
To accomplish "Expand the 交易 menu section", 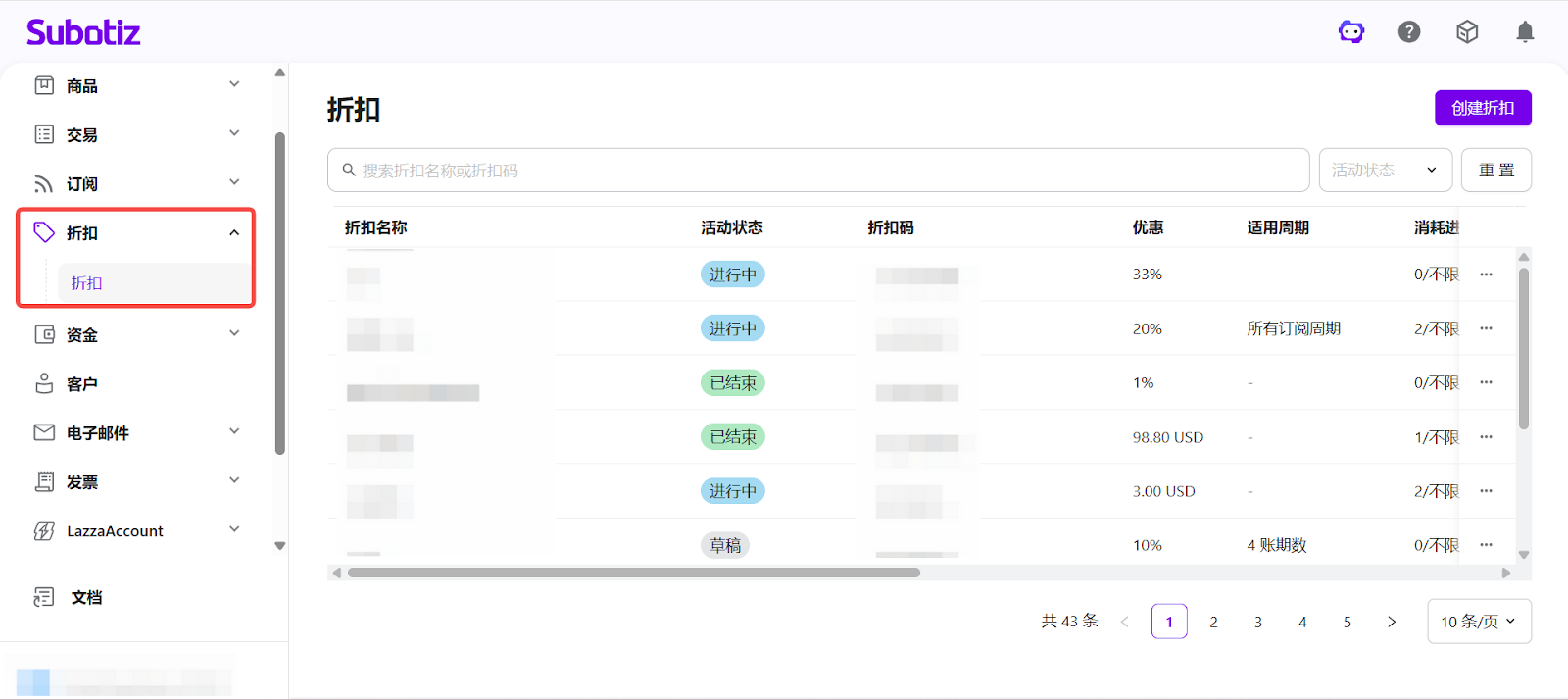I will point(234,133).
